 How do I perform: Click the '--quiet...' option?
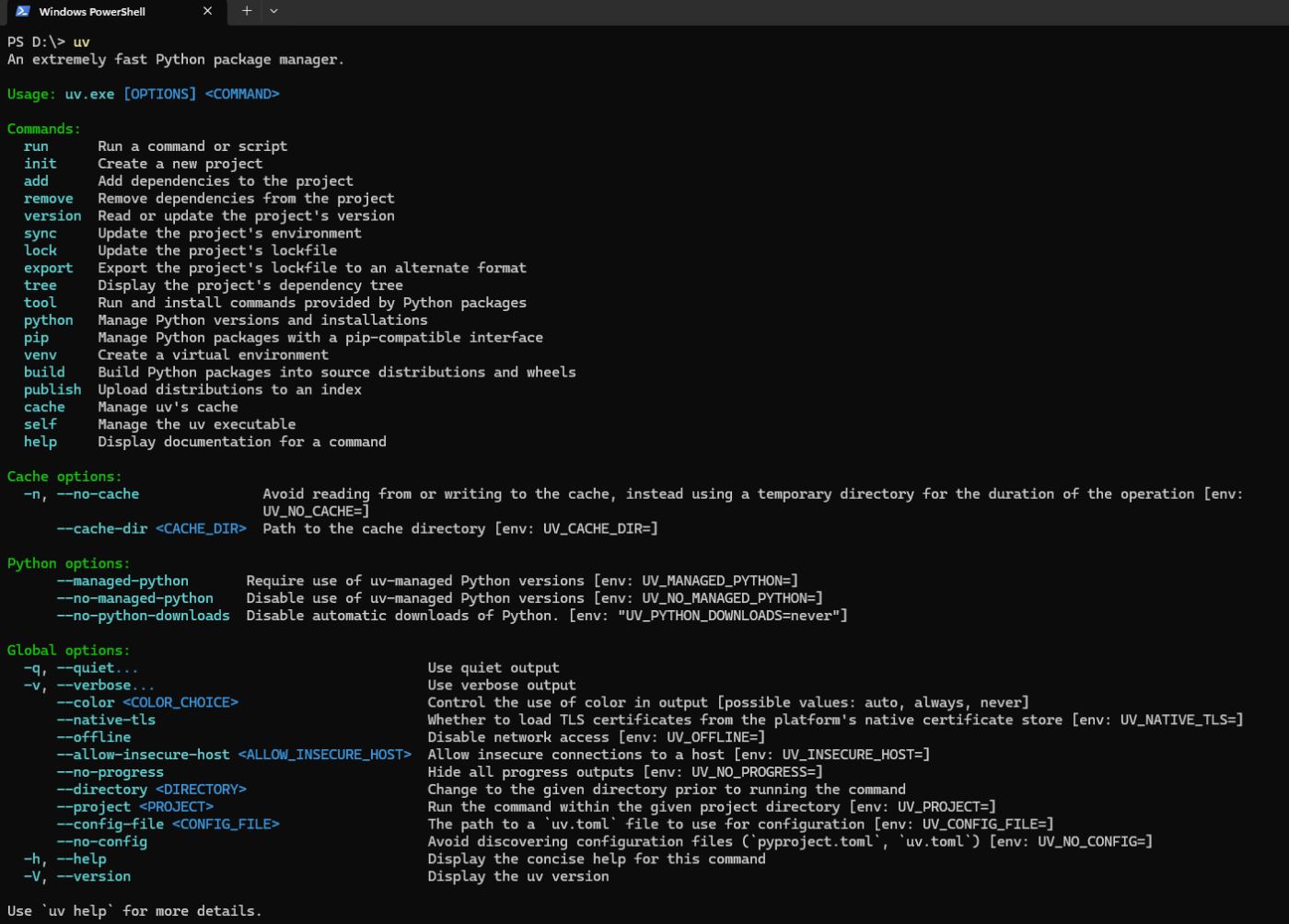pos(98,668)
